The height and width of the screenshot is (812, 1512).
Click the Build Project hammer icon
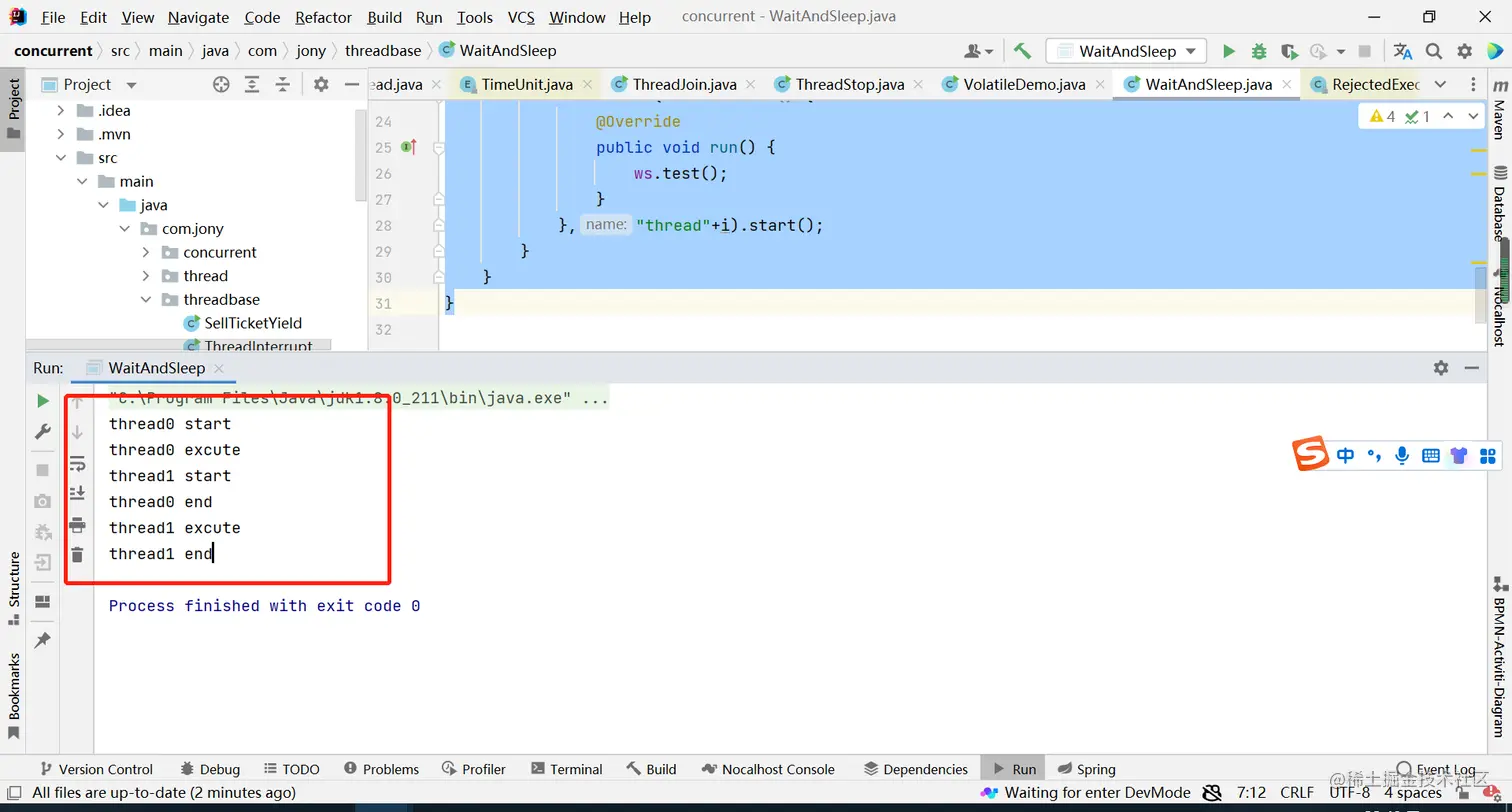click(1022, 51)
